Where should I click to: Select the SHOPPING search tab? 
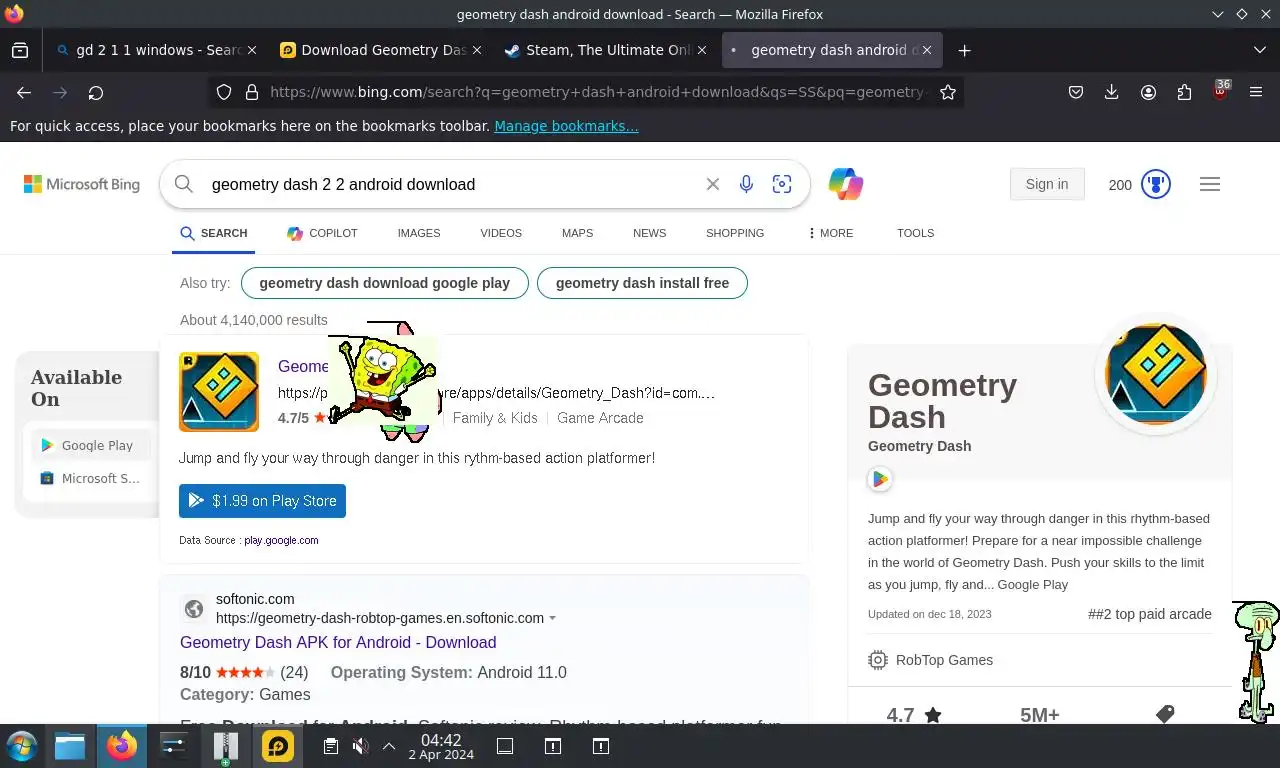click(x=735, y=233)
